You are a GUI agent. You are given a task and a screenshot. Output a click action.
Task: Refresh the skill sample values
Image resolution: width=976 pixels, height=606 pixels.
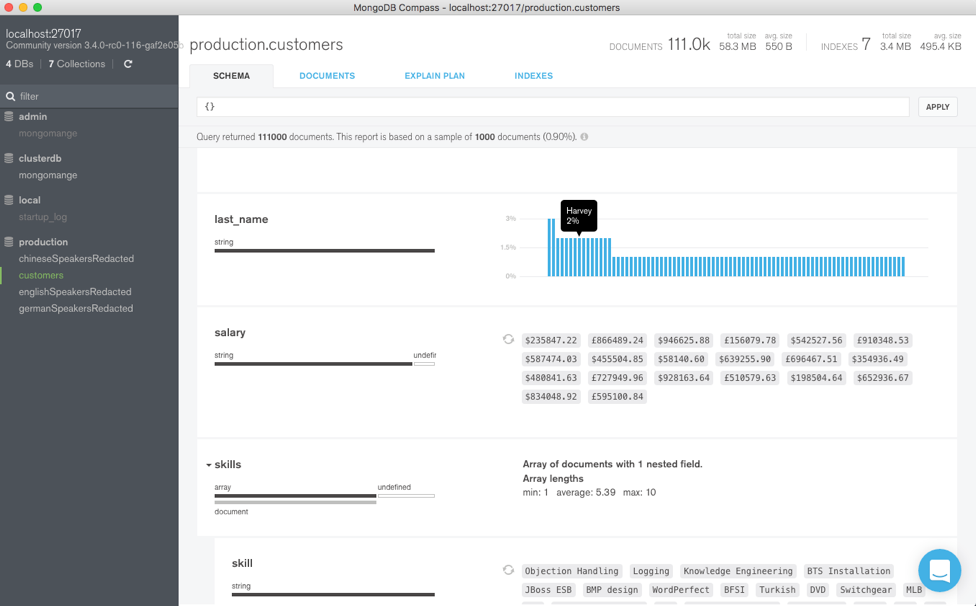(x=509, y=570)
